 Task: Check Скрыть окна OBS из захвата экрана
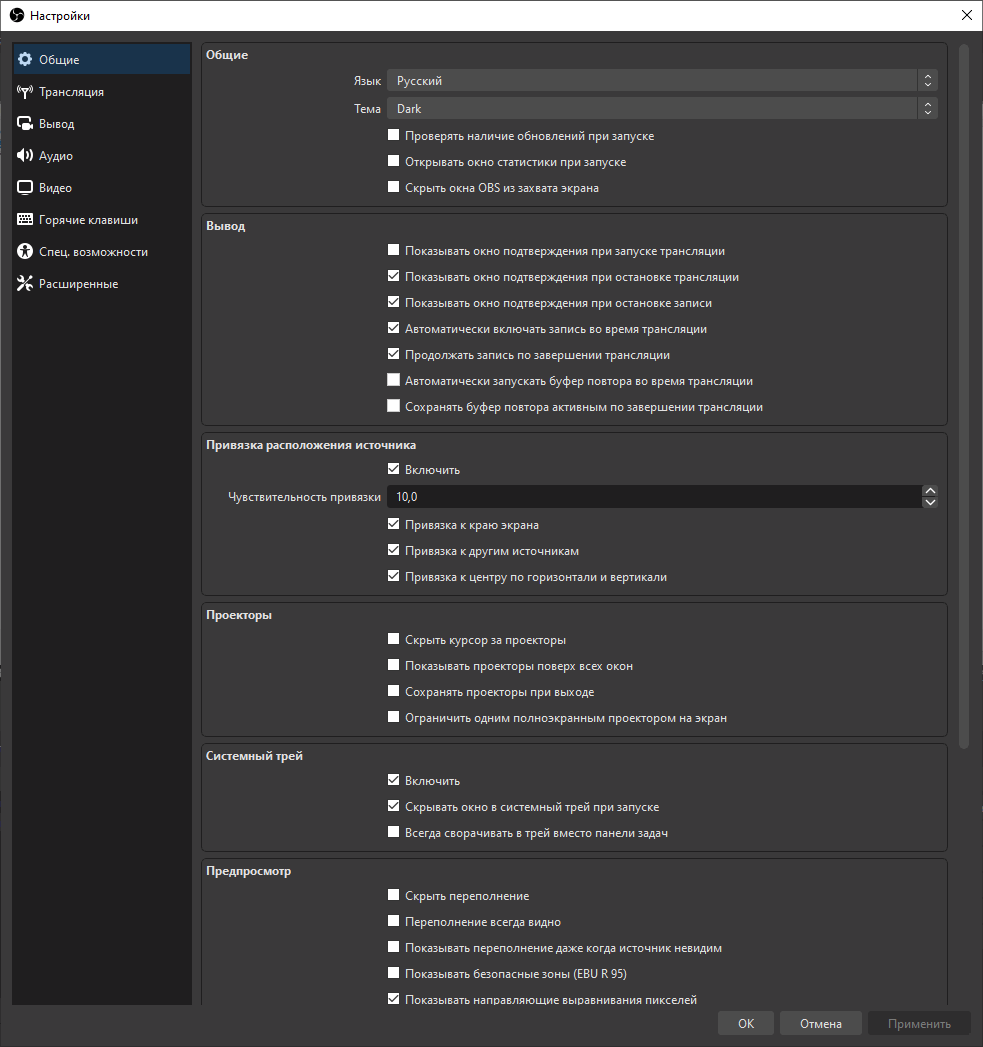pos(393,187)
